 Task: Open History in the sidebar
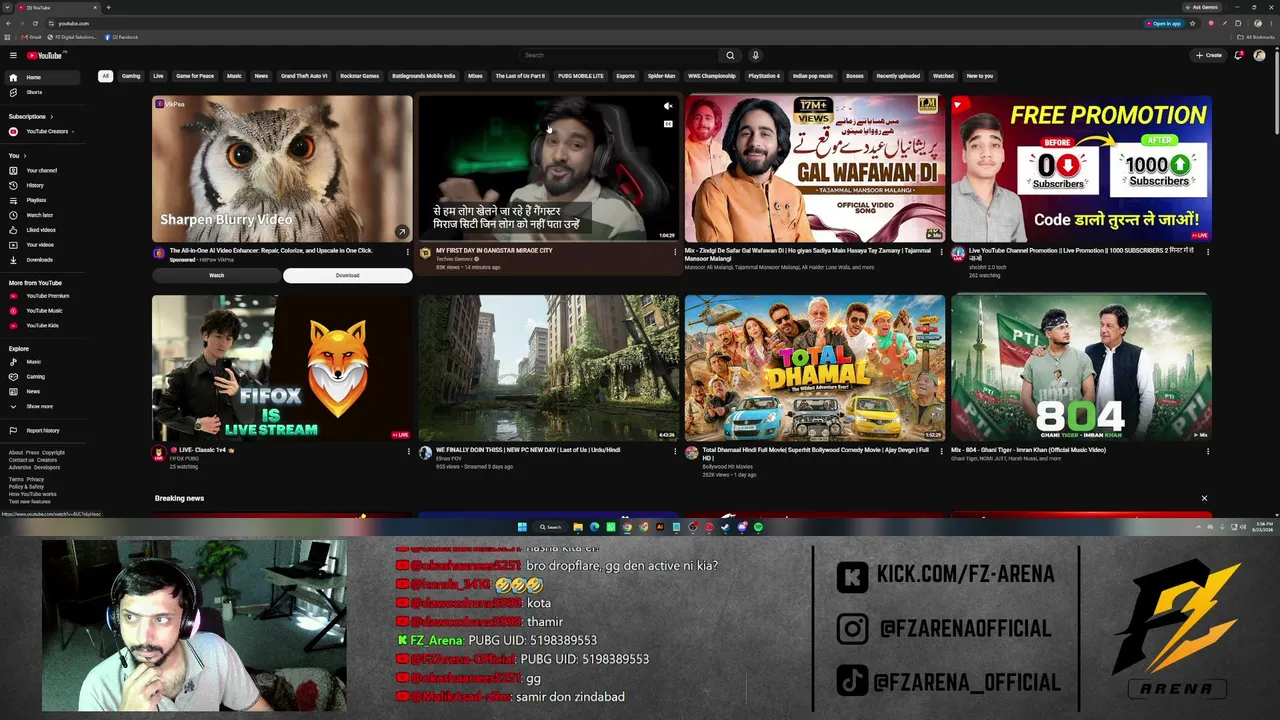coord(42,185)
